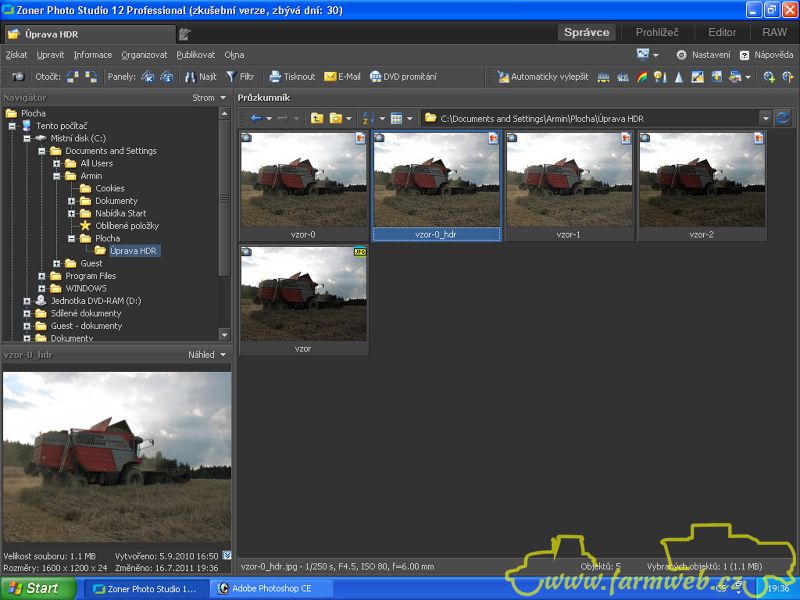
Task: Open the Filtr funnel filter
Action: (240, 76)
